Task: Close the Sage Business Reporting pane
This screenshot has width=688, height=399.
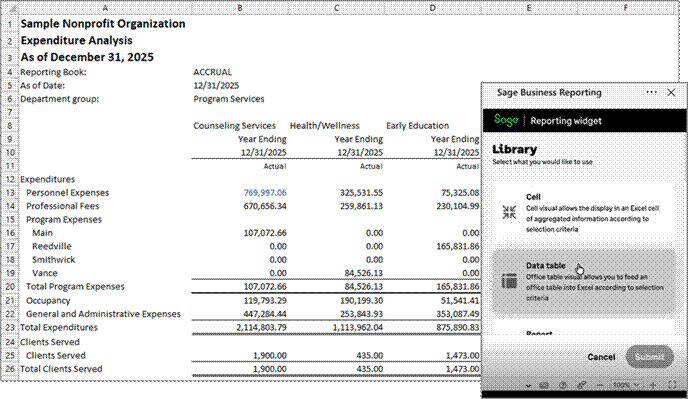Action: click(x=671, y=92)
